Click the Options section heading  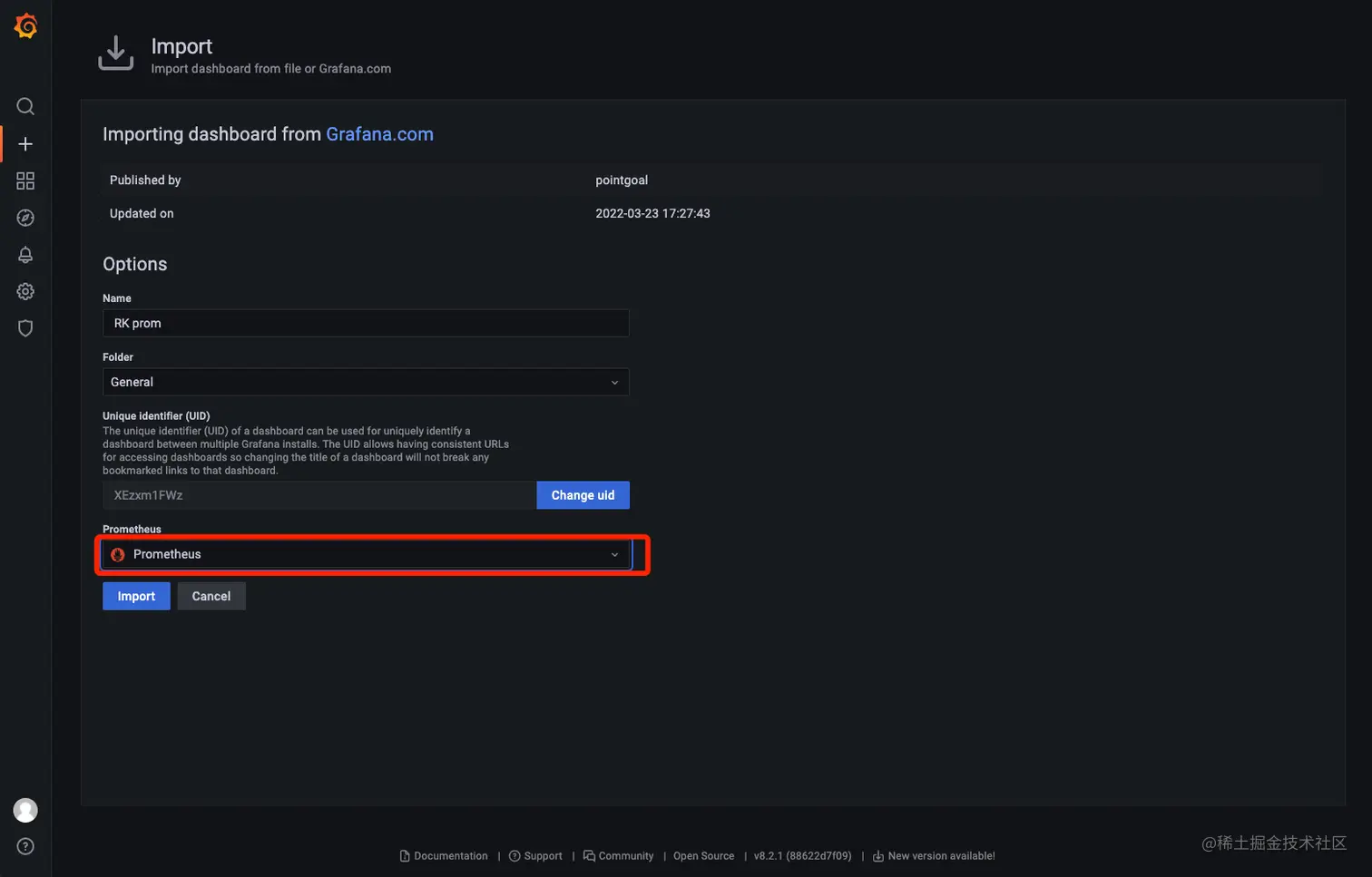(x=135, y=264)
